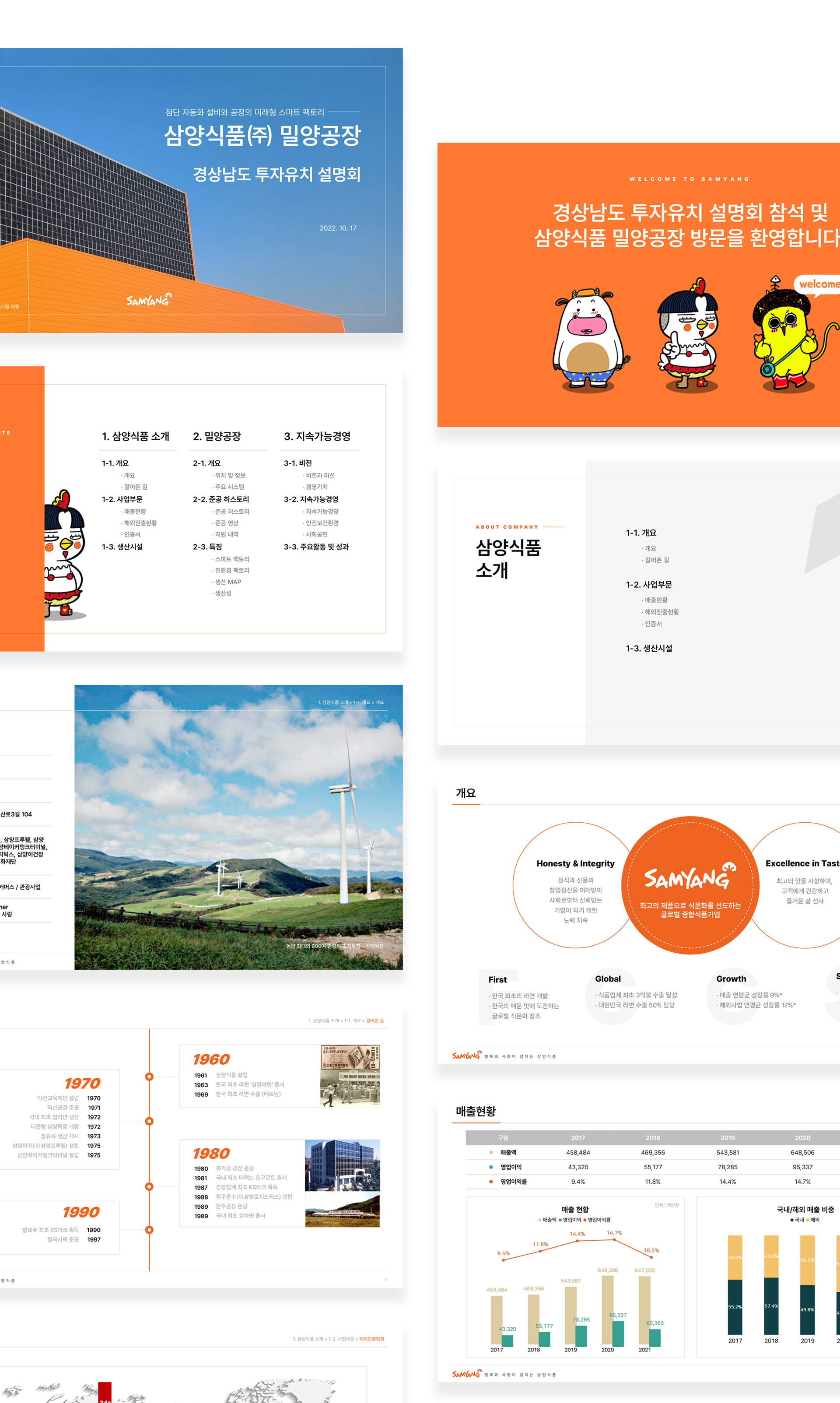The height and width of the screenshot is (1403, 840).
Task: Click the green dot beside the "영업이익" table row
Action: click(x=490, y=1167)
